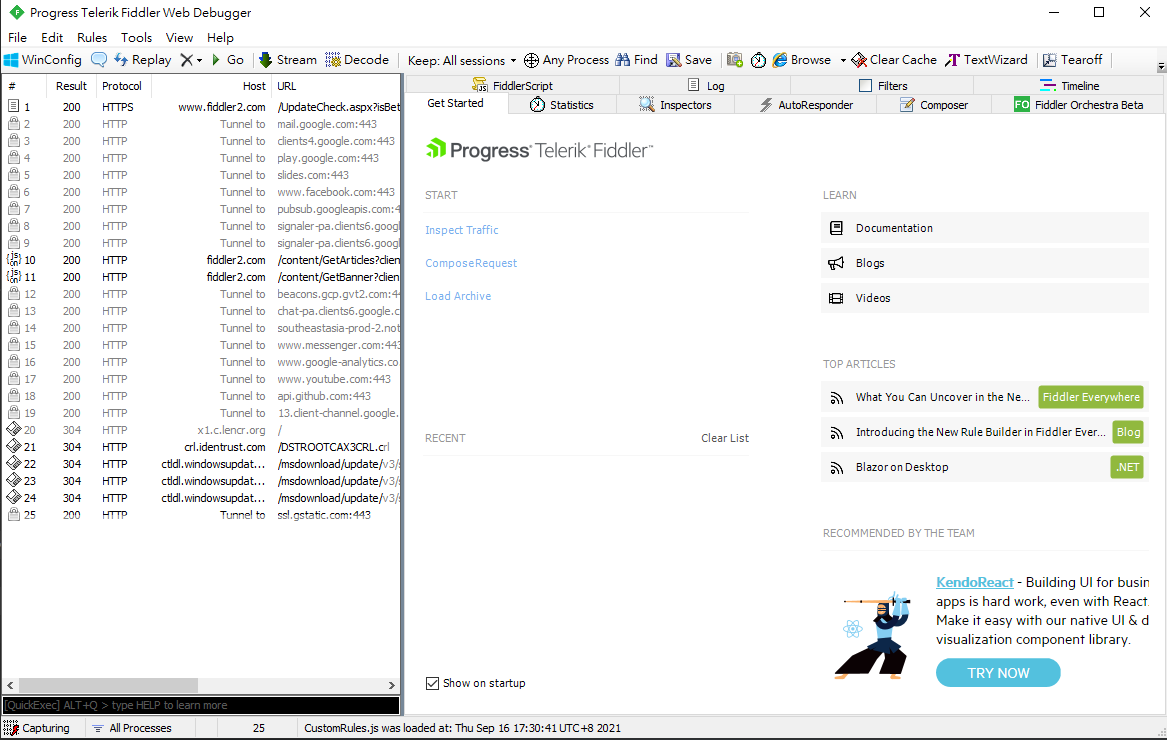Open Documentation in Learn section
This screenshot has height=740, width=1167.
point(985,228)
